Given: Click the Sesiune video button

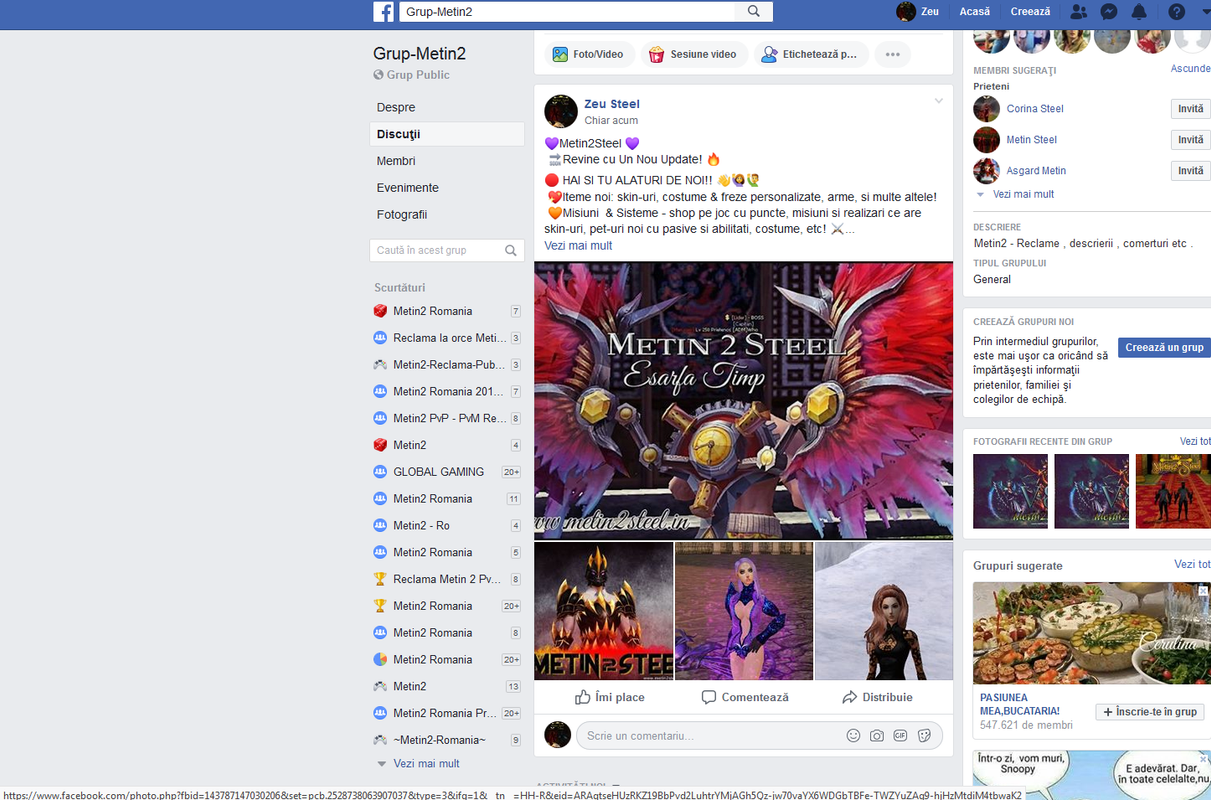Looking at the screenshot, I should coord(693,55).
